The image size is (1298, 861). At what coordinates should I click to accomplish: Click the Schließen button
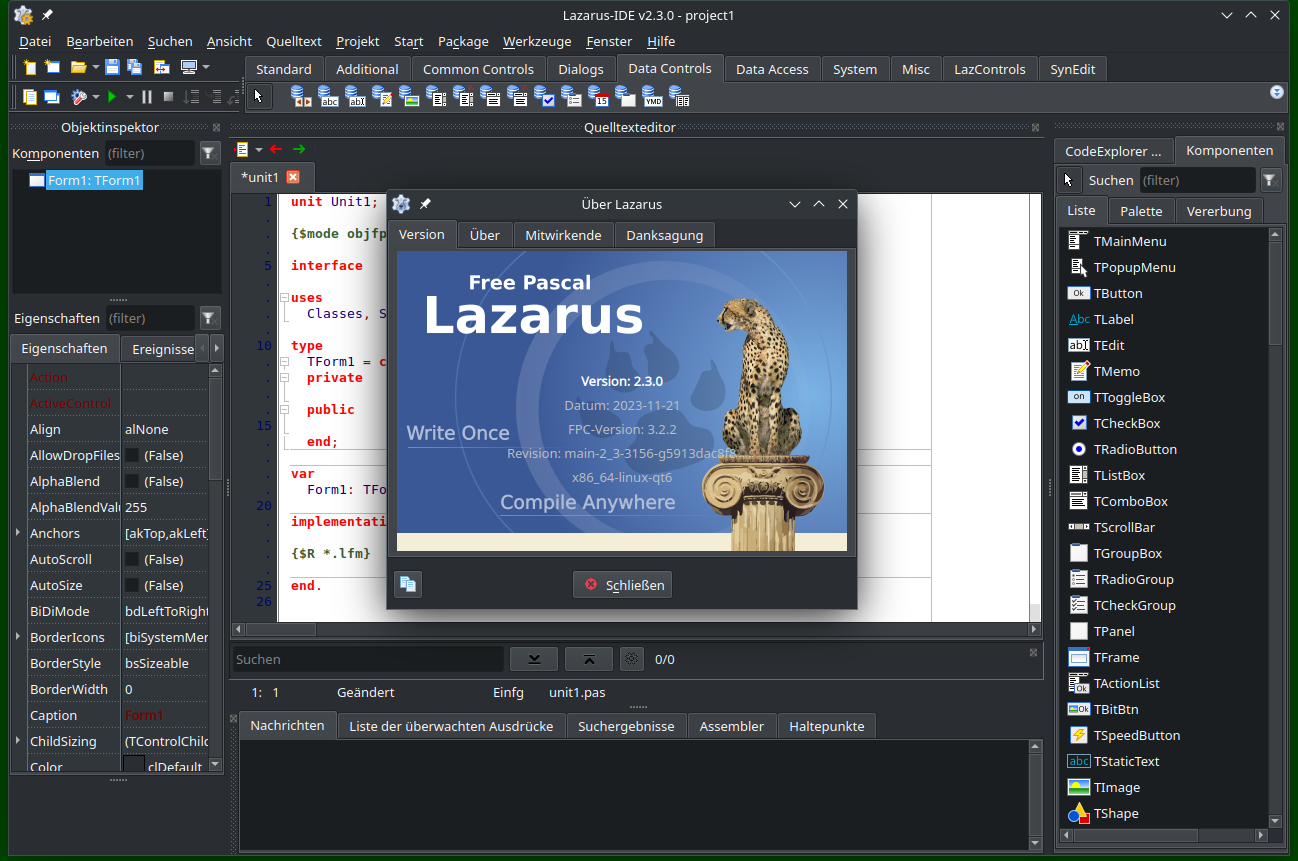[622, 585]
